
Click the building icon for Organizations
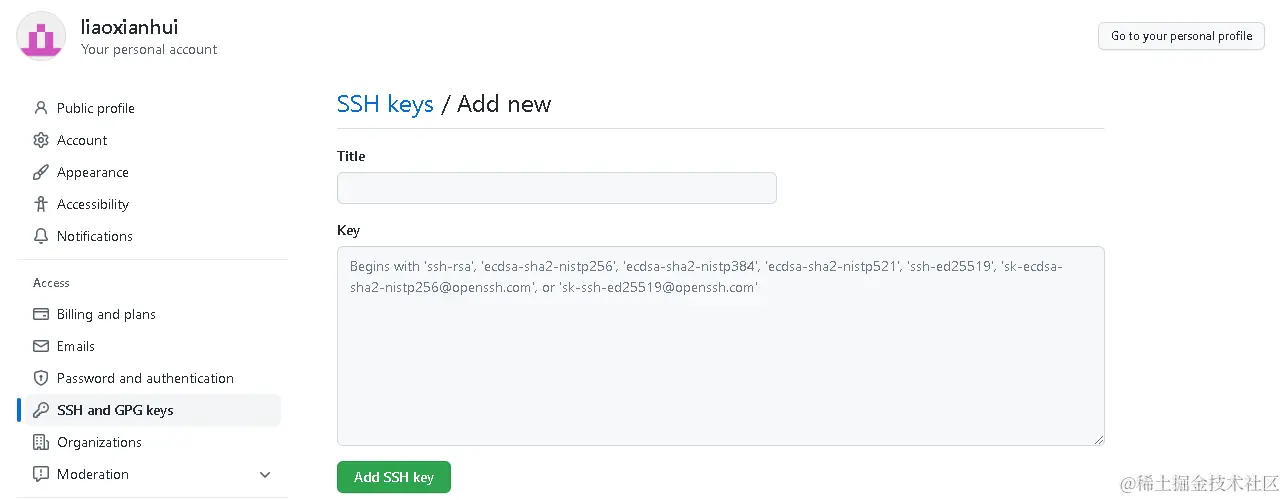[x=41, y=442]
